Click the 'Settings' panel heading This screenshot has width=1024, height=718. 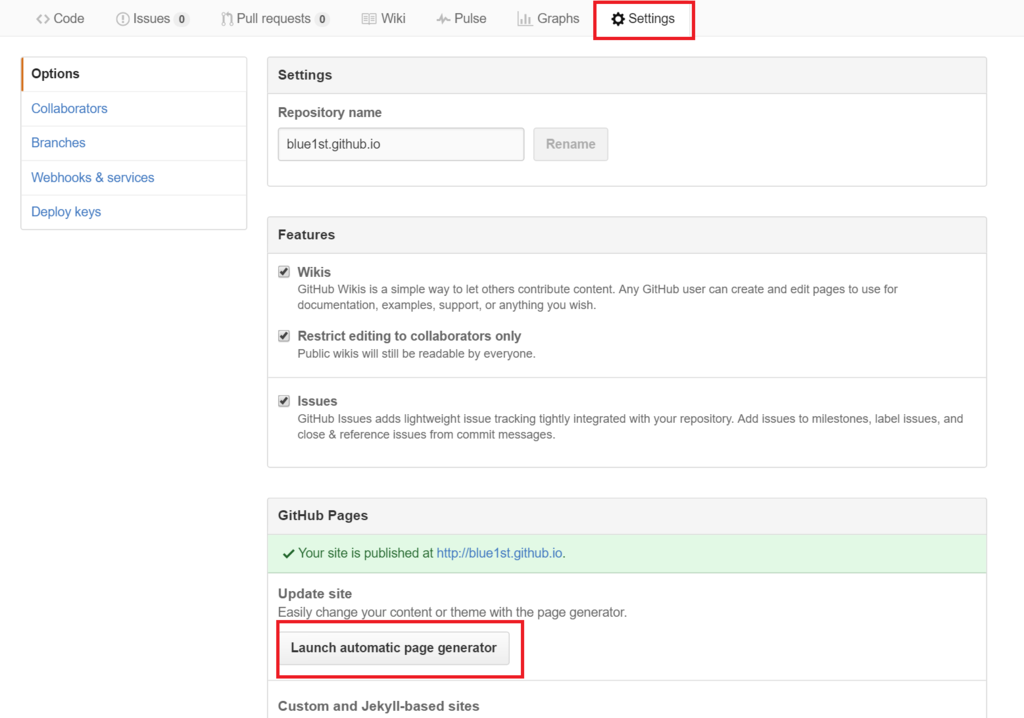(305, 75)
